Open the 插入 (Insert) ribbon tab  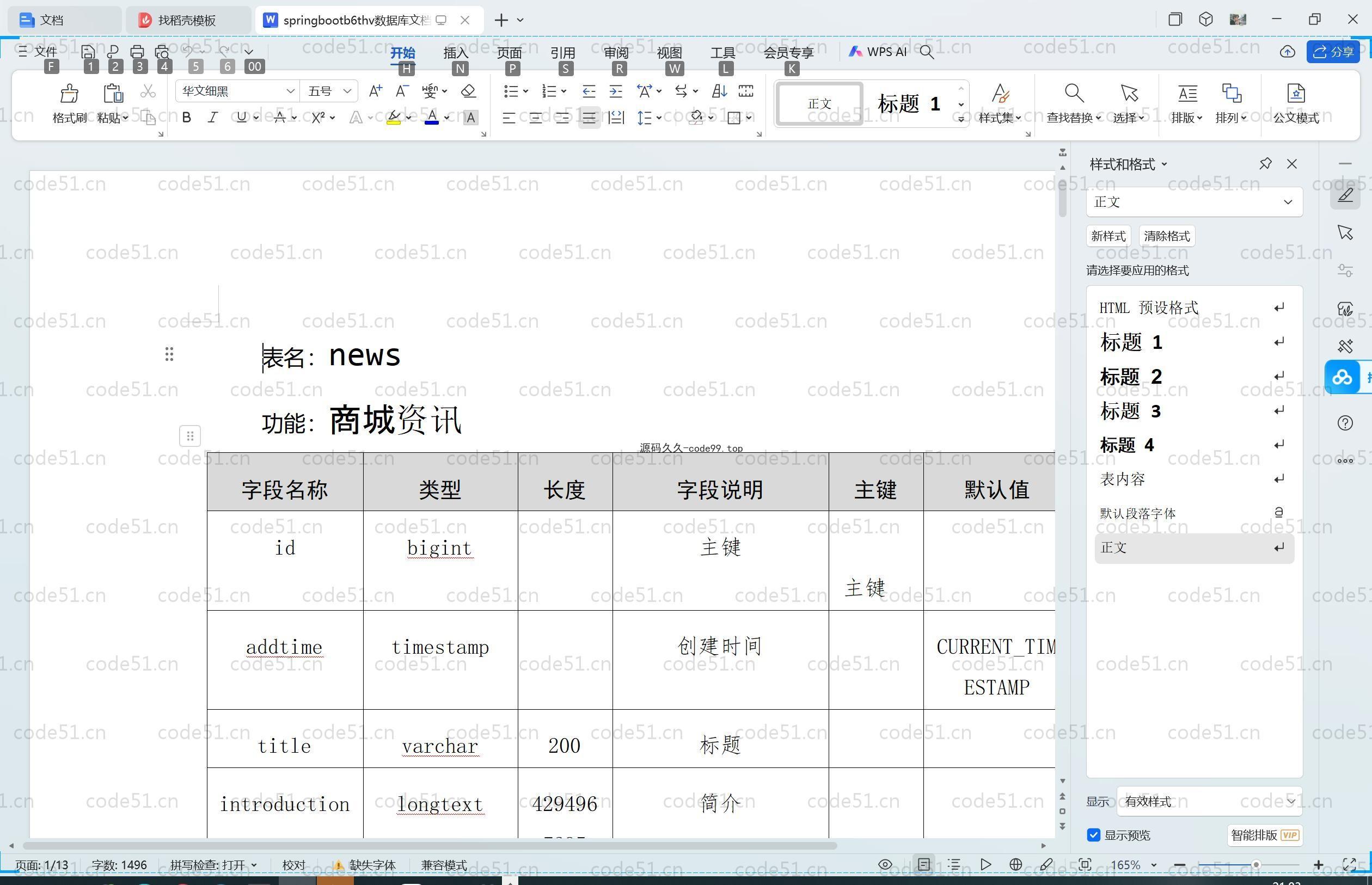[456, 52]
